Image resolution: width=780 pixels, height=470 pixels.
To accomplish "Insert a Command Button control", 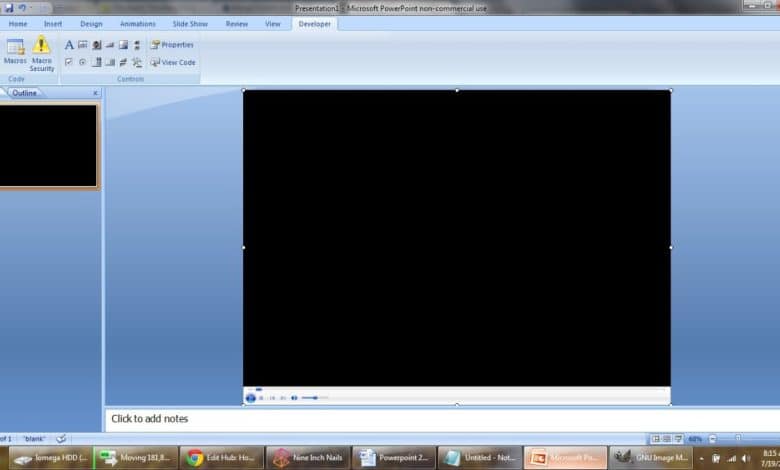I will pos(110,45).
